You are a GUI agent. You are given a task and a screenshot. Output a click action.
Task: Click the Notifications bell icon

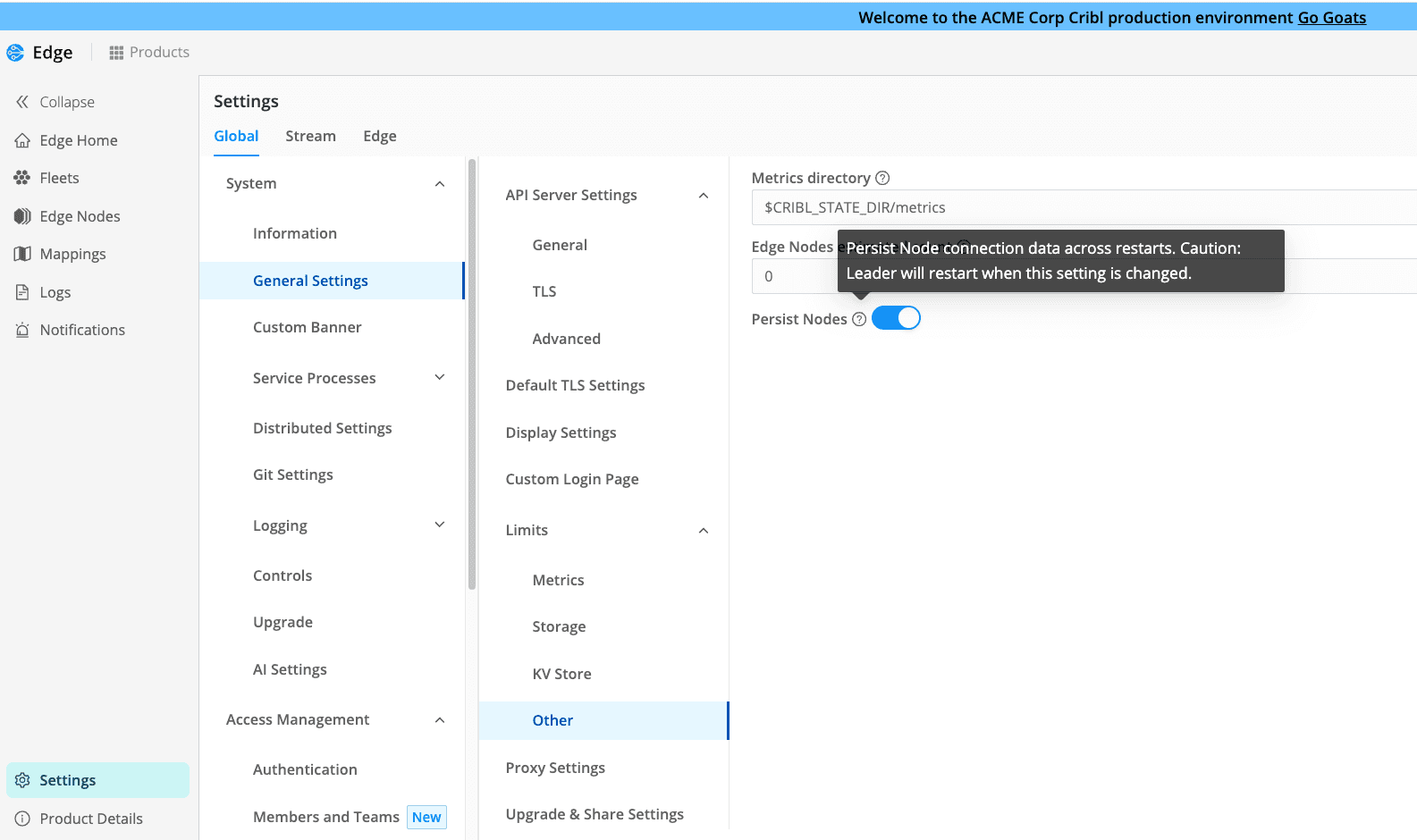click(x=22, y=330)
